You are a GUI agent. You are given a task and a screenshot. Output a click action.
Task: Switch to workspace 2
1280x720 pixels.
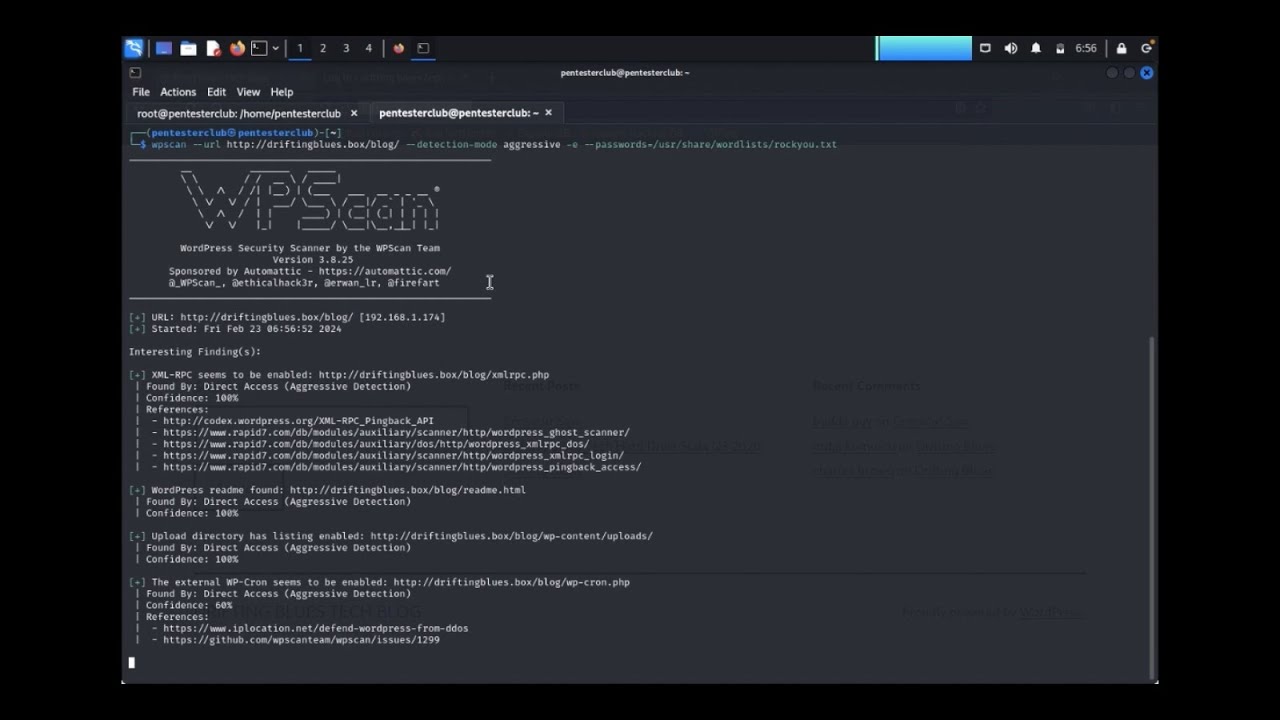coord(322,48)
